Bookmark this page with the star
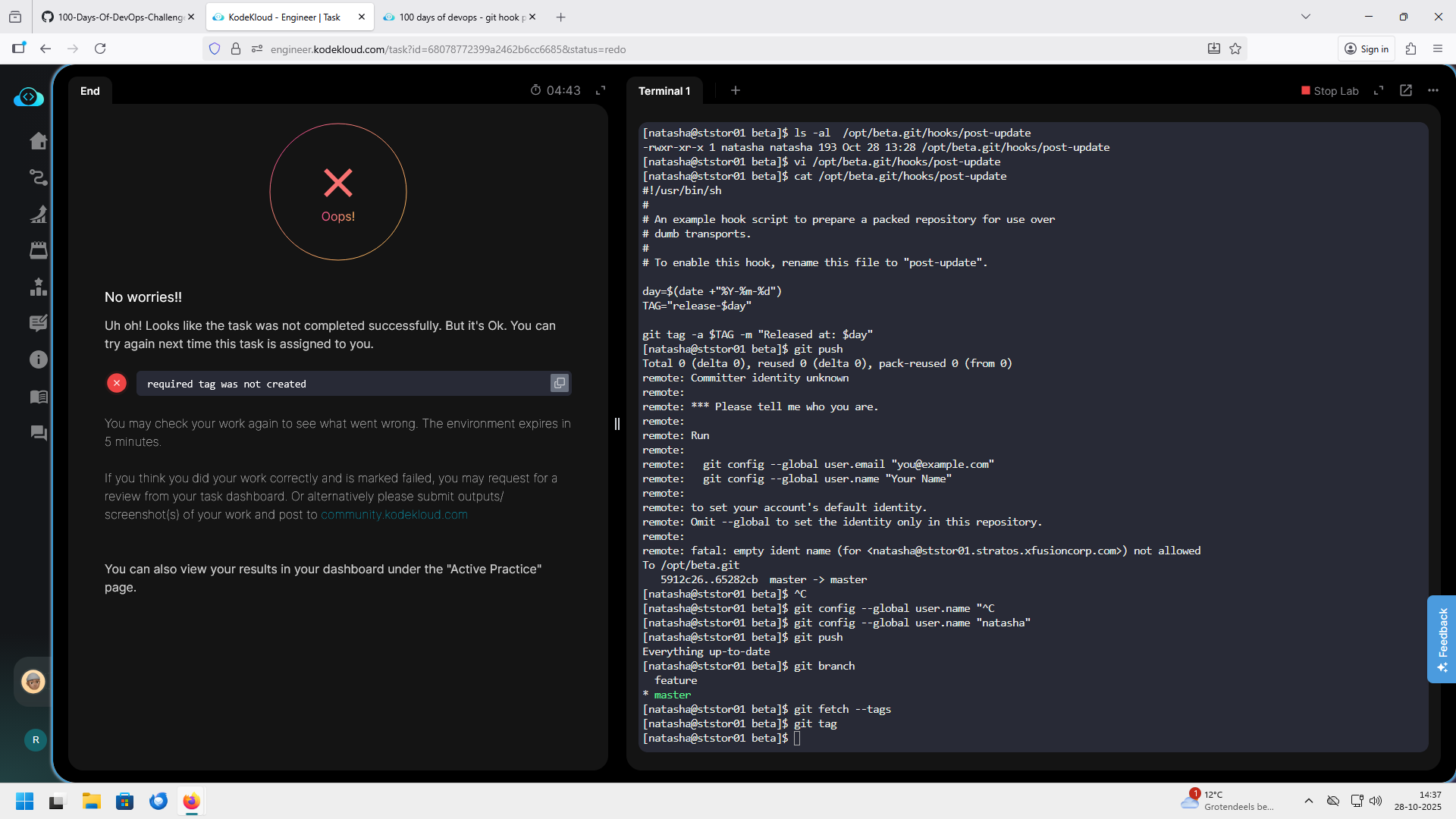This screenshot has width=1456, height=819. (1235, 49)
